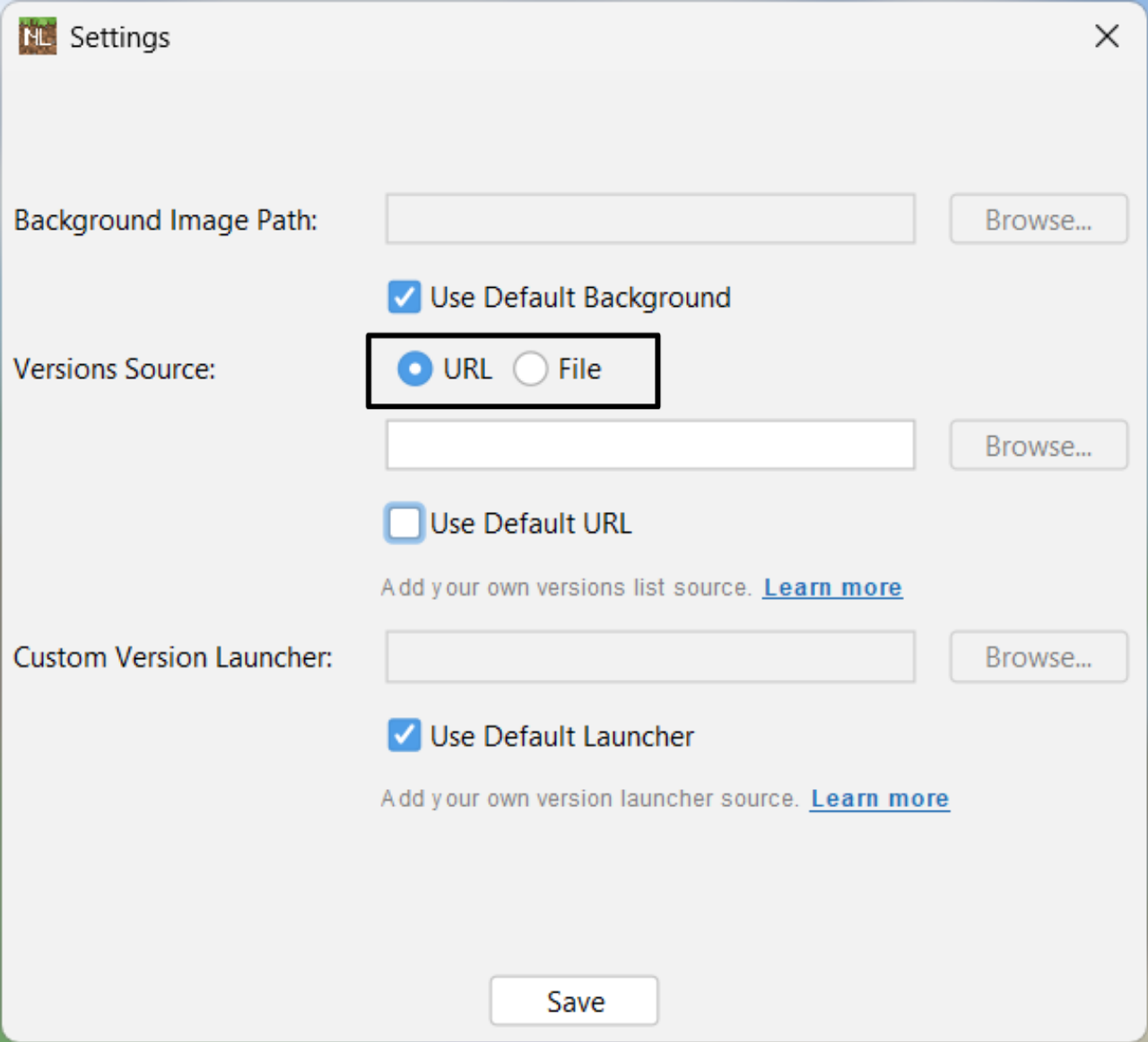Focus the Versions Source URL input field
This screenshot has width=1148, height=1042.
pos(650,445)
